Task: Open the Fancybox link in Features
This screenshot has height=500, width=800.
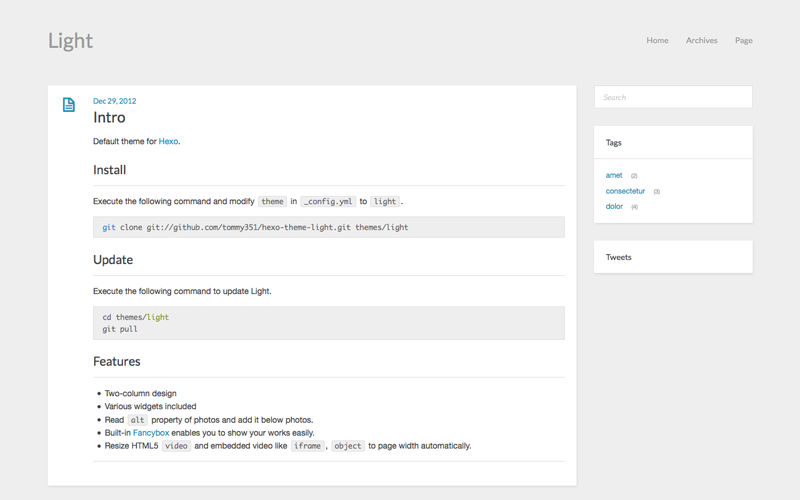Action: pyautogui.click(x=151, y=433)
